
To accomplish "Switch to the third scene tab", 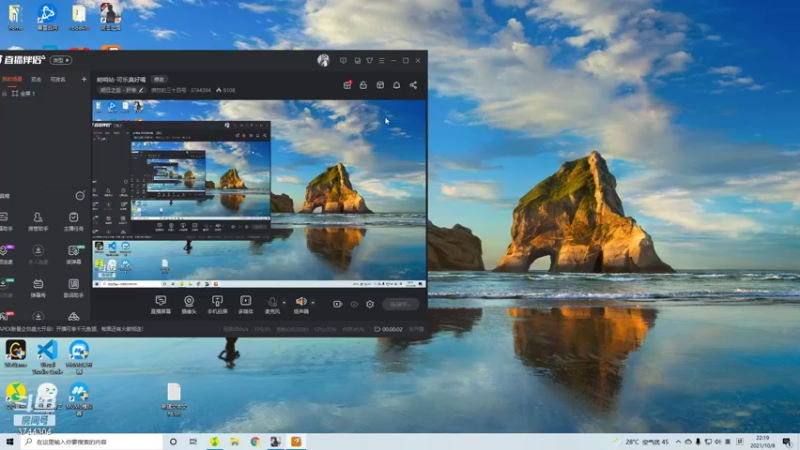I will point(58,79).
